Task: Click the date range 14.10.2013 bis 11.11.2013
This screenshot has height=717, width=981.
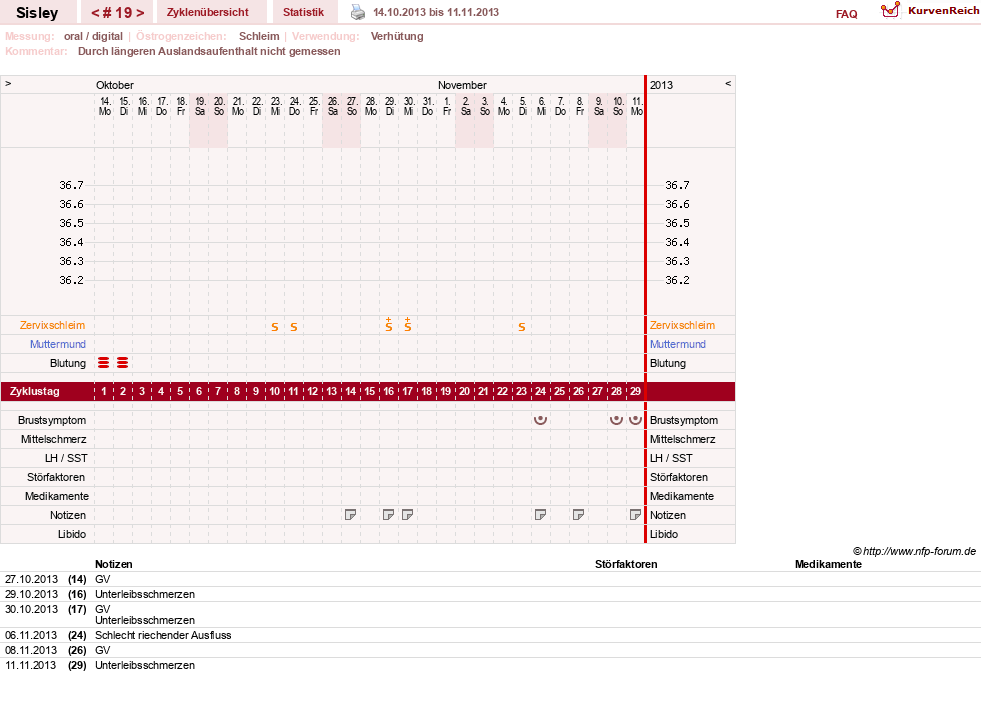Action: click(x=436, y=12)
